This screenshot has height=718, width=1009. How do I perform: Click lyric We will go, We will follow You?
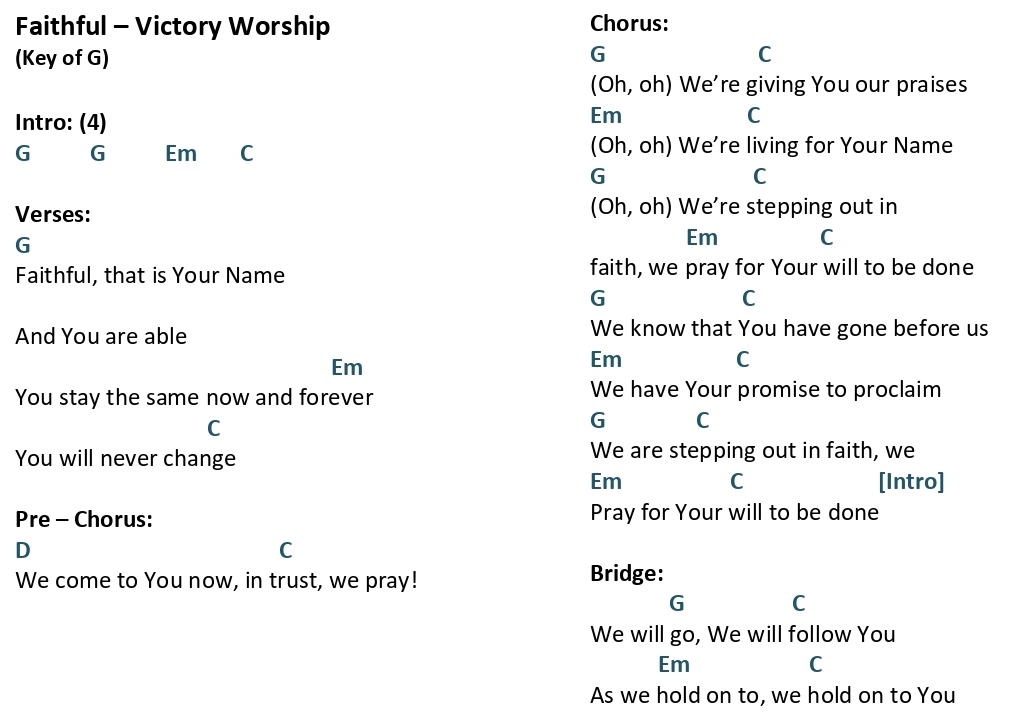(x=743, y=635)
